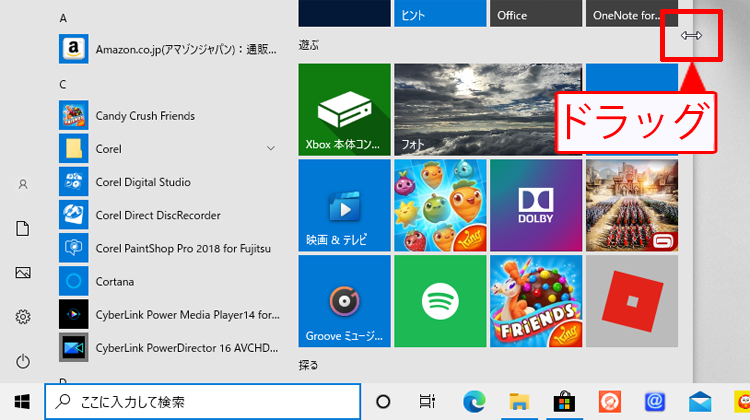Click the 探る group heading

(309, 365)
